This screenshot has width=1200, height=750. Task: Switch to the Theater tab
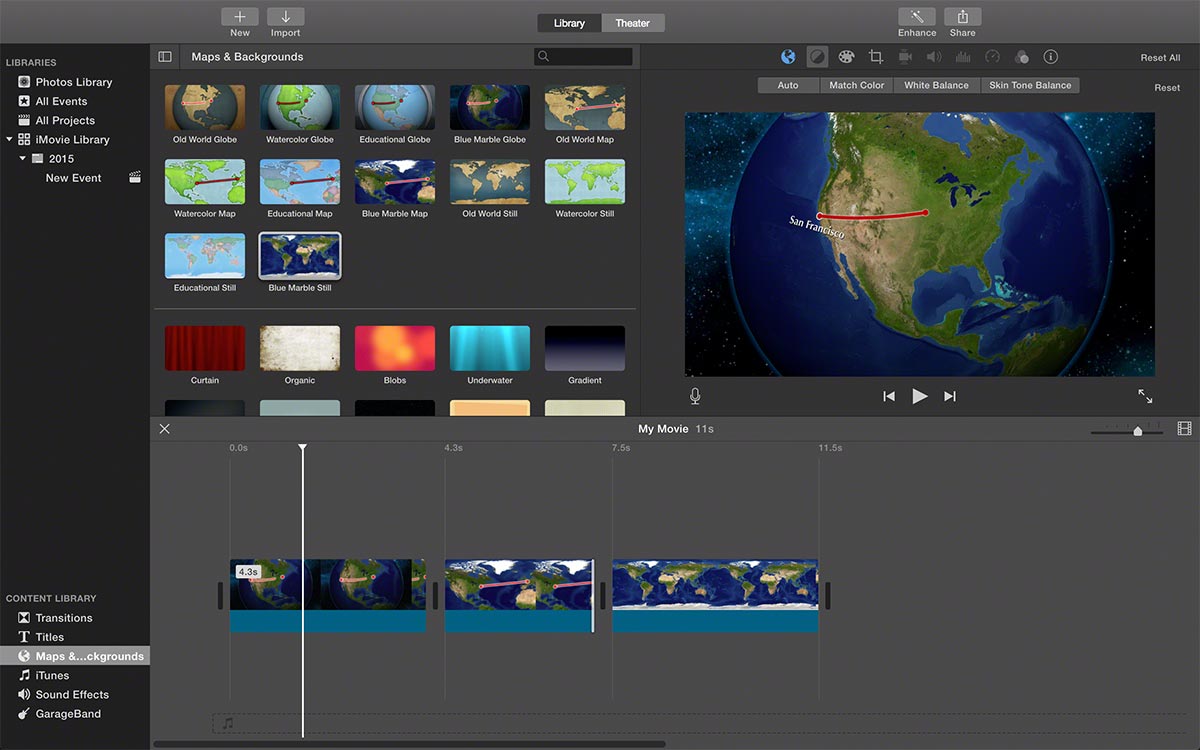632,23
